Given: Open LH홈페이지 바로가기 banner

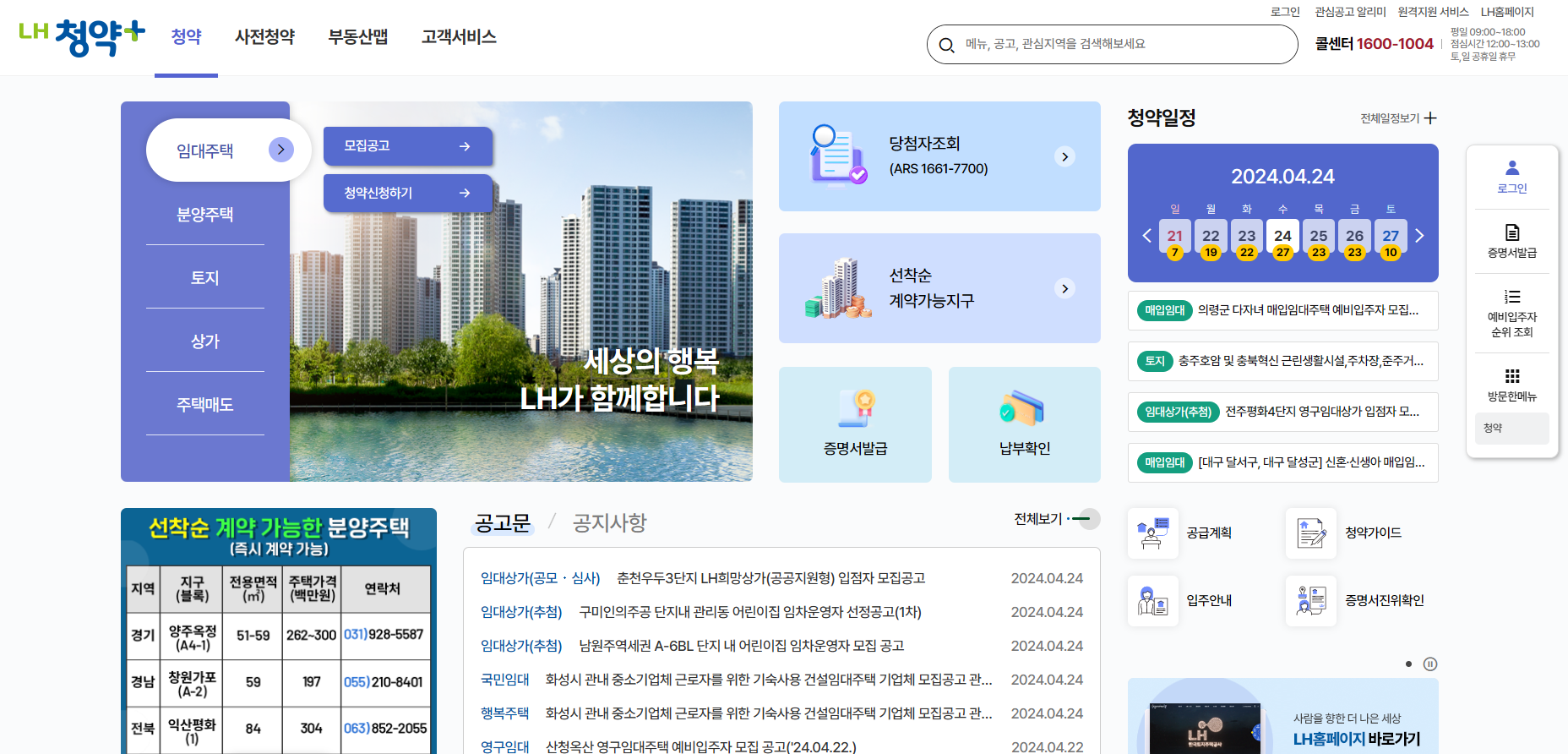Looking at the screenshot, I should 1282,717.
